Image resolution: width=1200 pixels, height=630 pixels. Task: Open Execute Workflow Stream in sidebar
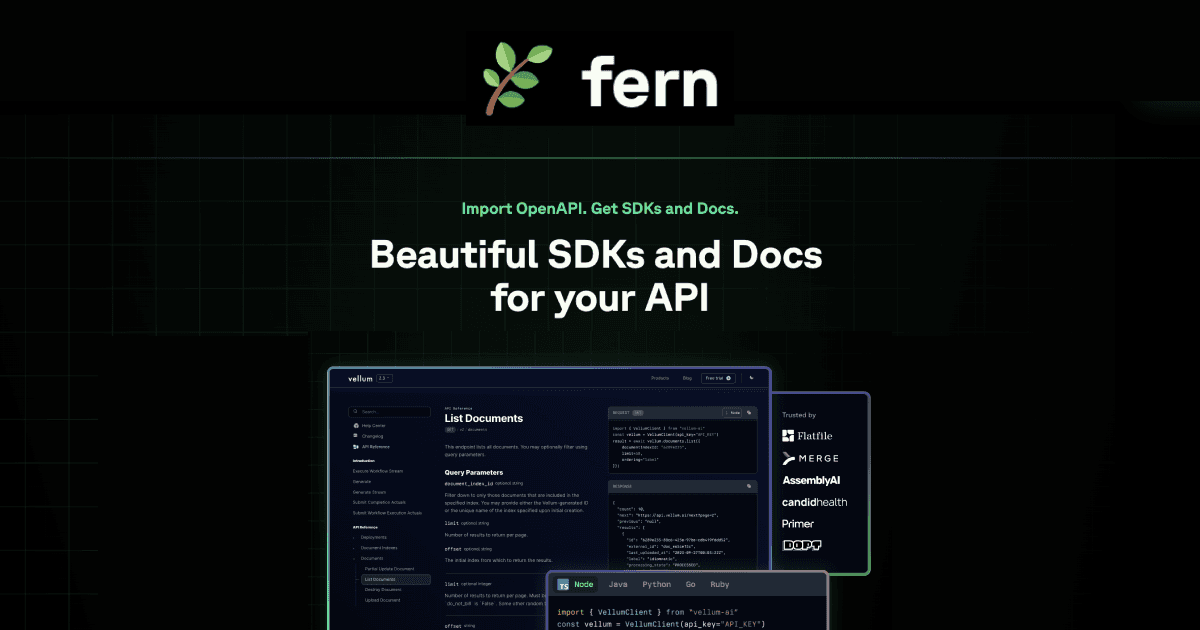pos(378,471)
